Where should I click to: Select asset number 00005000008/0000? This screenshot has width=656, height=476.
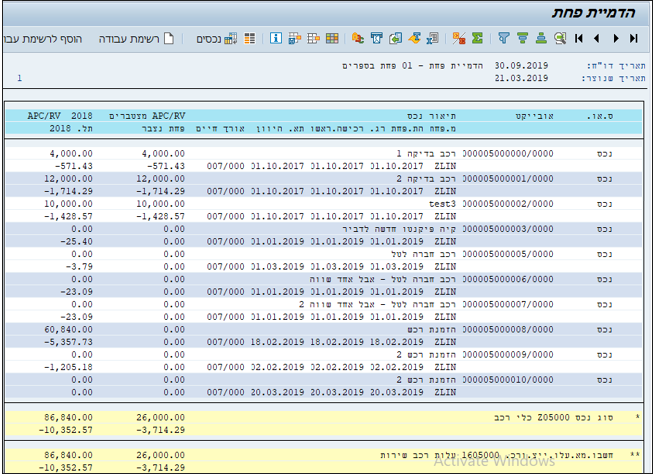(x=508, y=329)
